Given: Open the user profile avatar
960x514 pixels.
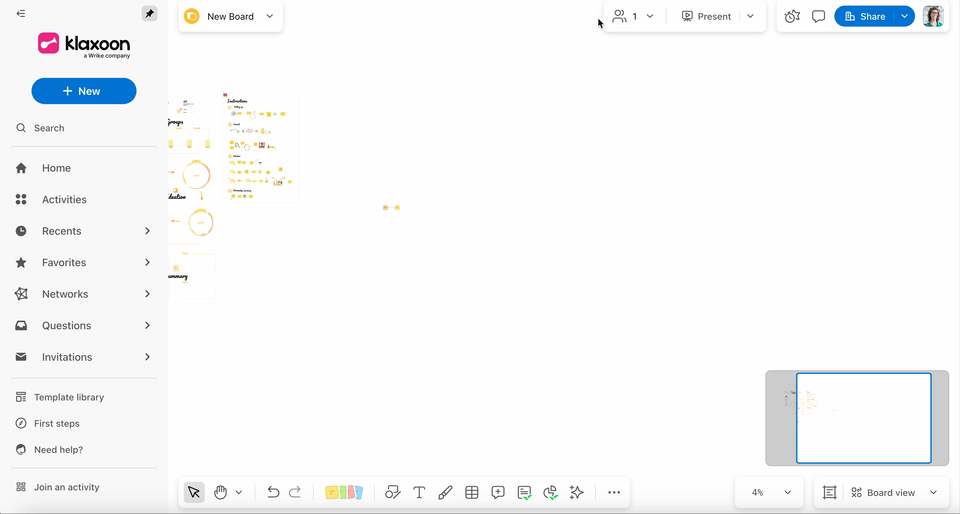Looking at the screenshot, I should point(933,17).
